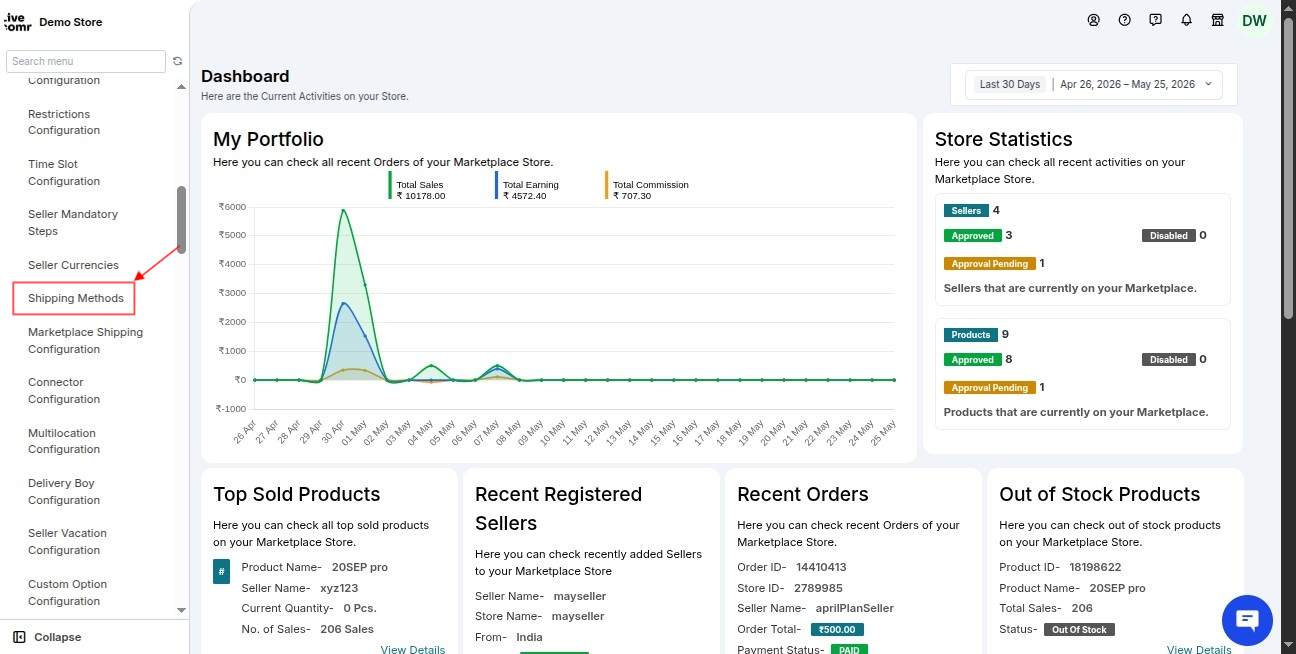Viewport: 1296px width, 654px height.
Task: Select Marketplace Shipping Configuration menu item
Action: tap(85, 340)
